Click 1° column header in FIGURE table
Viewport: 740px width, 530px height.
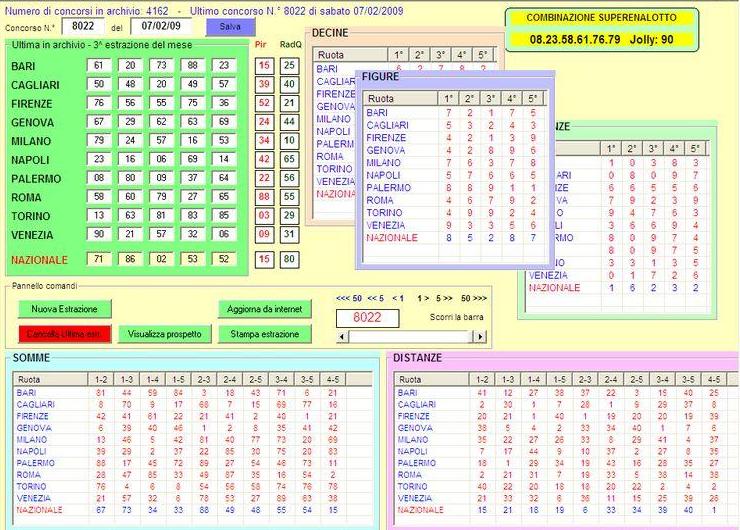[448, 99]
